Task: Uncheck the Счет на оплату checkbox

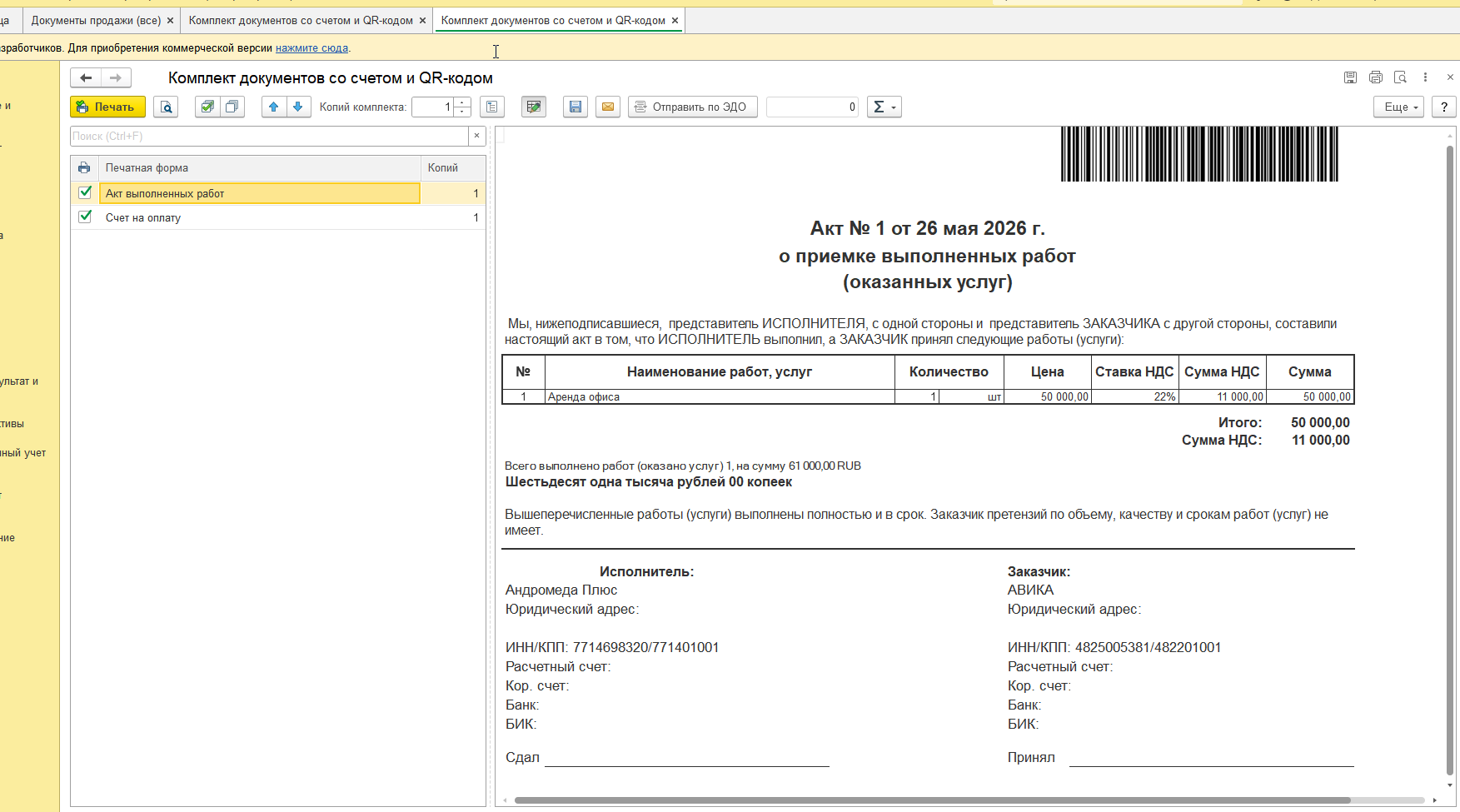Action: pyautogui.click(x=85, y=217)
